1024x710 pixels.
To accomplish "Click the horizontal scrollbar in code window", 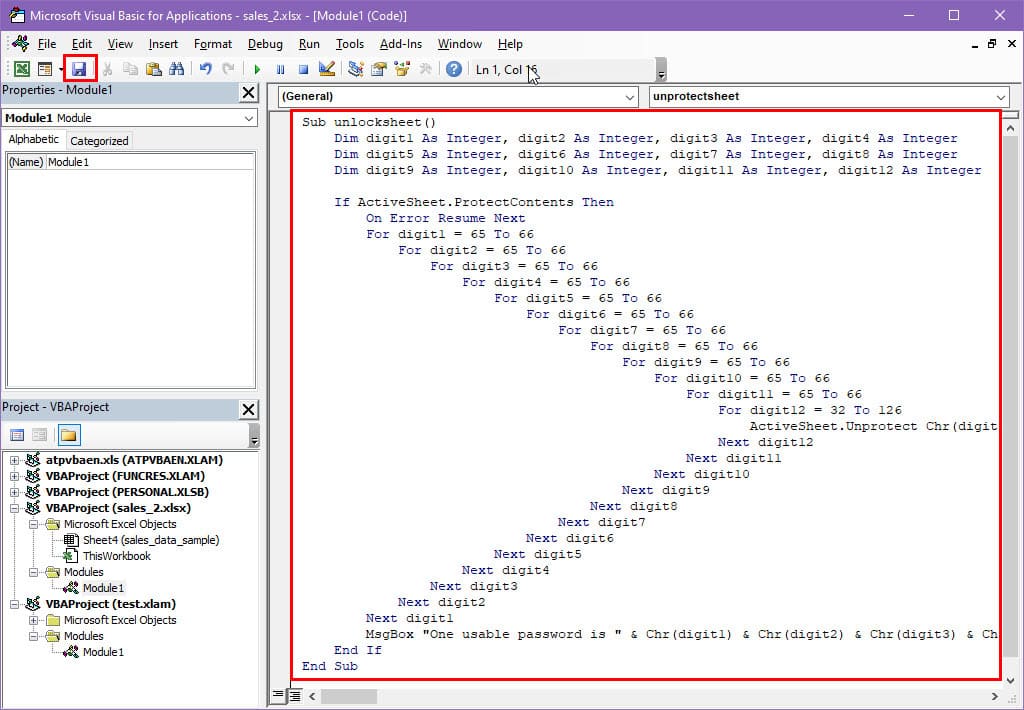I will tap(600, 695).
